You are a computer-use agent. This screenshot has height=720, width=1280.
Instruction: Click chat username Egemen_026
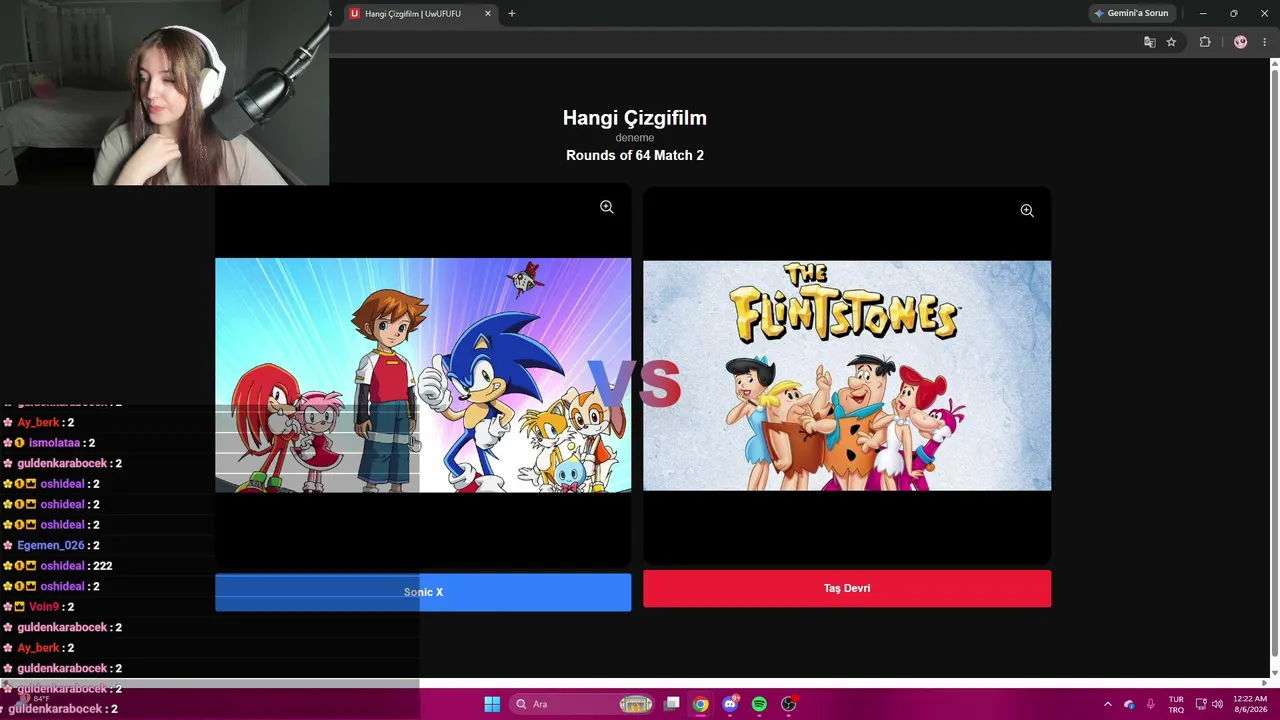coord(51,545)
